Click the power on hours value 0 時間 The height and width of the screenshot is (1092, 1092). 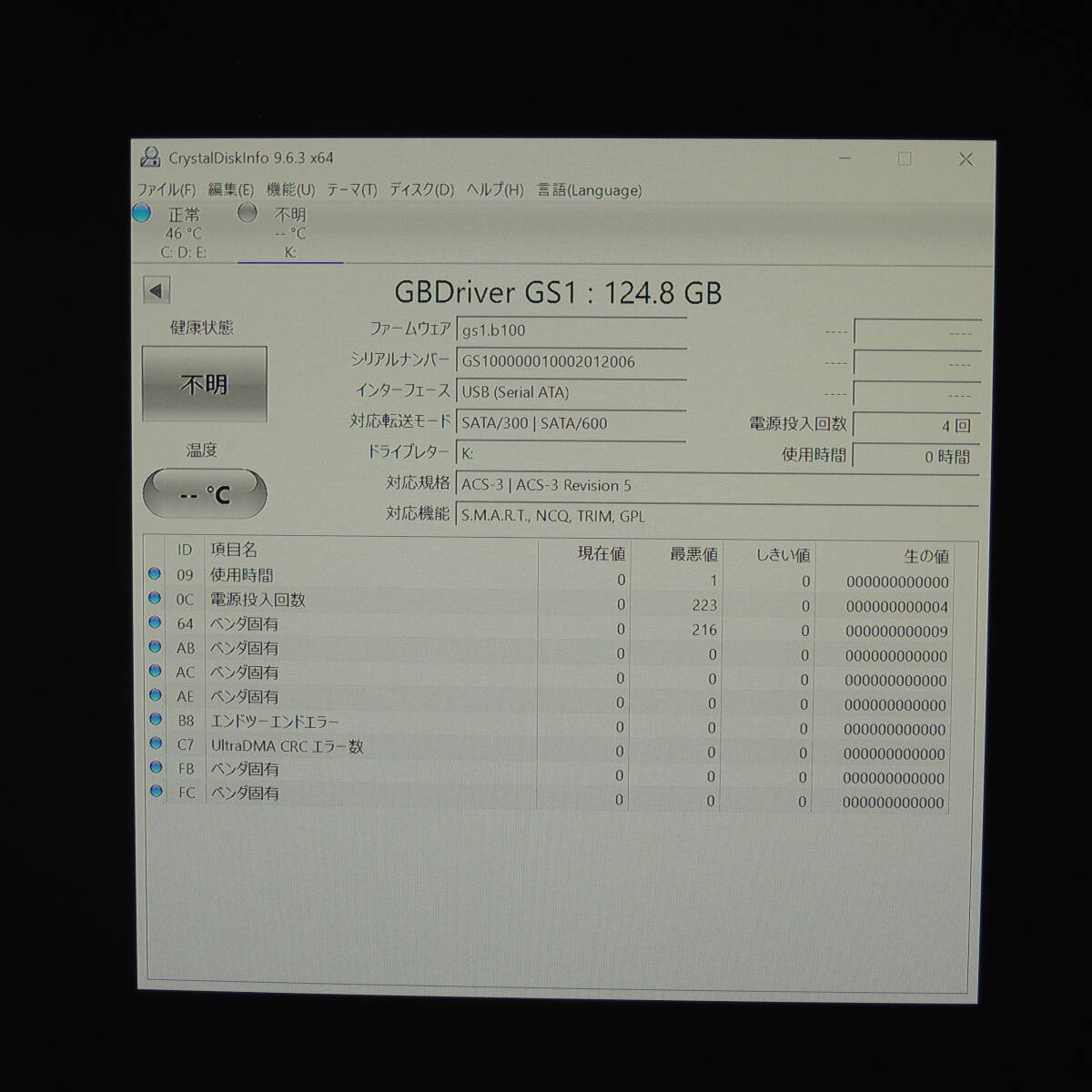[x=917, y=456]
